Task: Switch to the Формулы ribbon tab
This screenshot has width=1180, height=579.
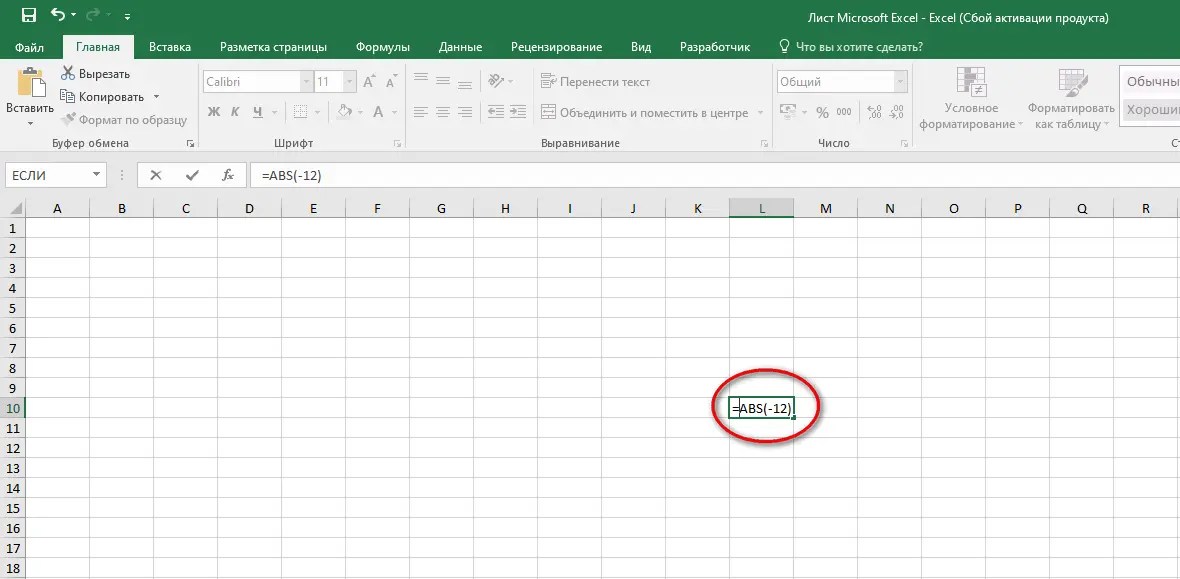Action: [x=384, y=46]
